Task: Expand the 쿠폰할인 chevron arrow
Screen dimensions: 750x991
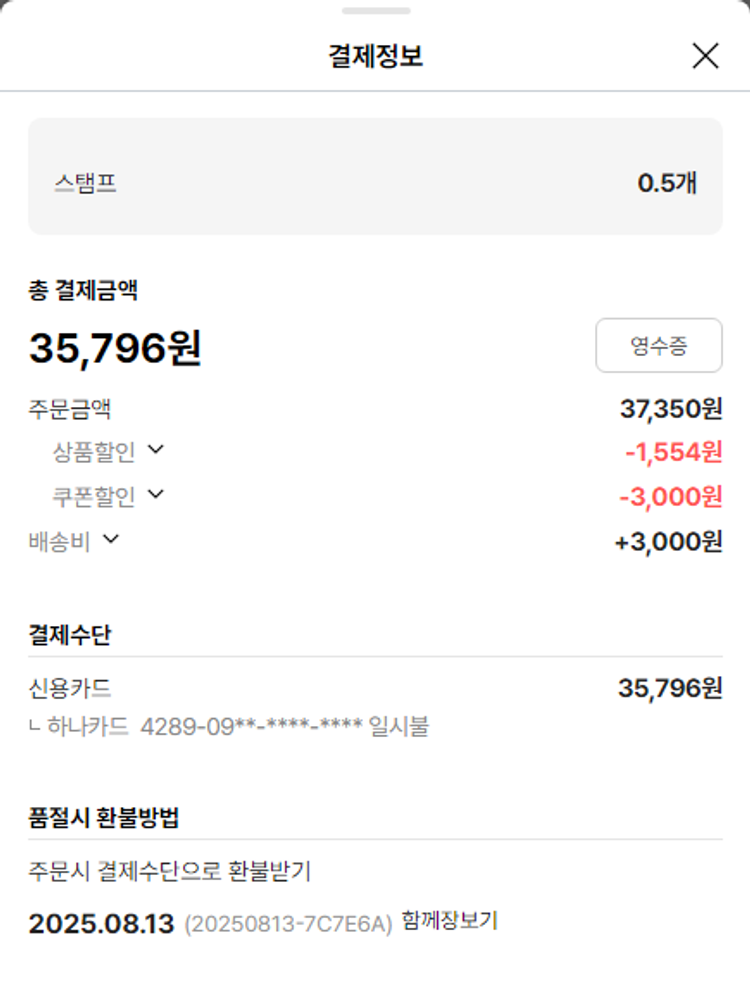Action: point(155,494)
